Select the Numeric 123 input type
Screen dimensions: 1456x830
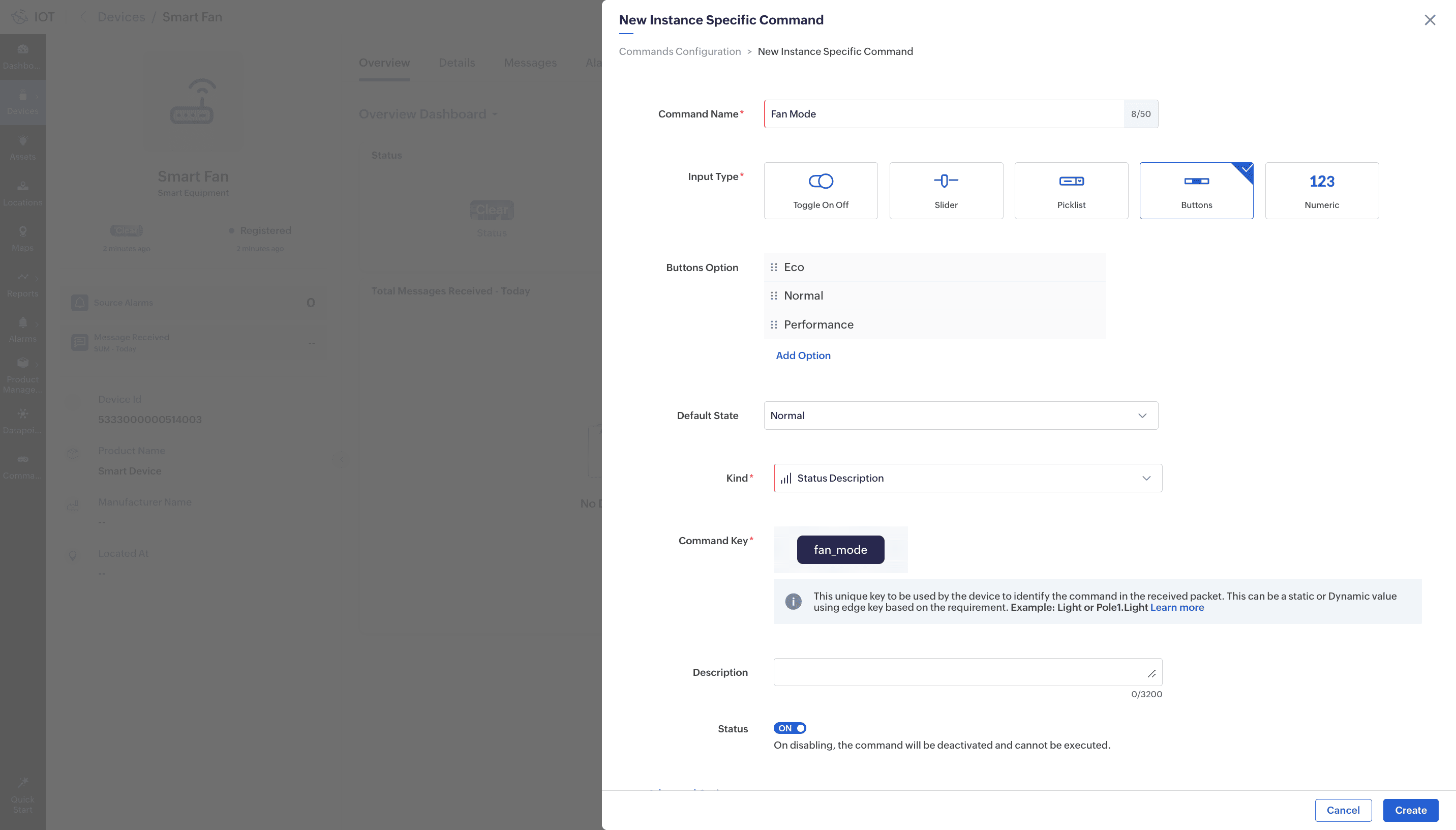[1322, 190]
